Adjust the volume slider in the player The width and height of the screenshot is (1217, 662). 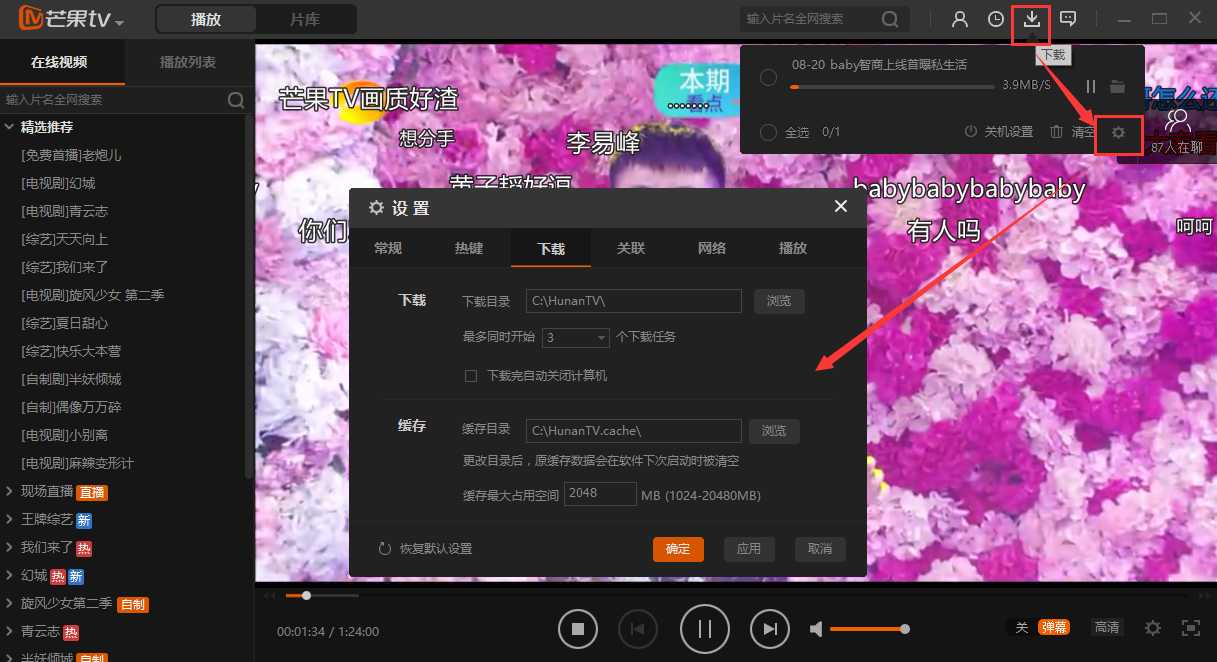pos(868,628)
